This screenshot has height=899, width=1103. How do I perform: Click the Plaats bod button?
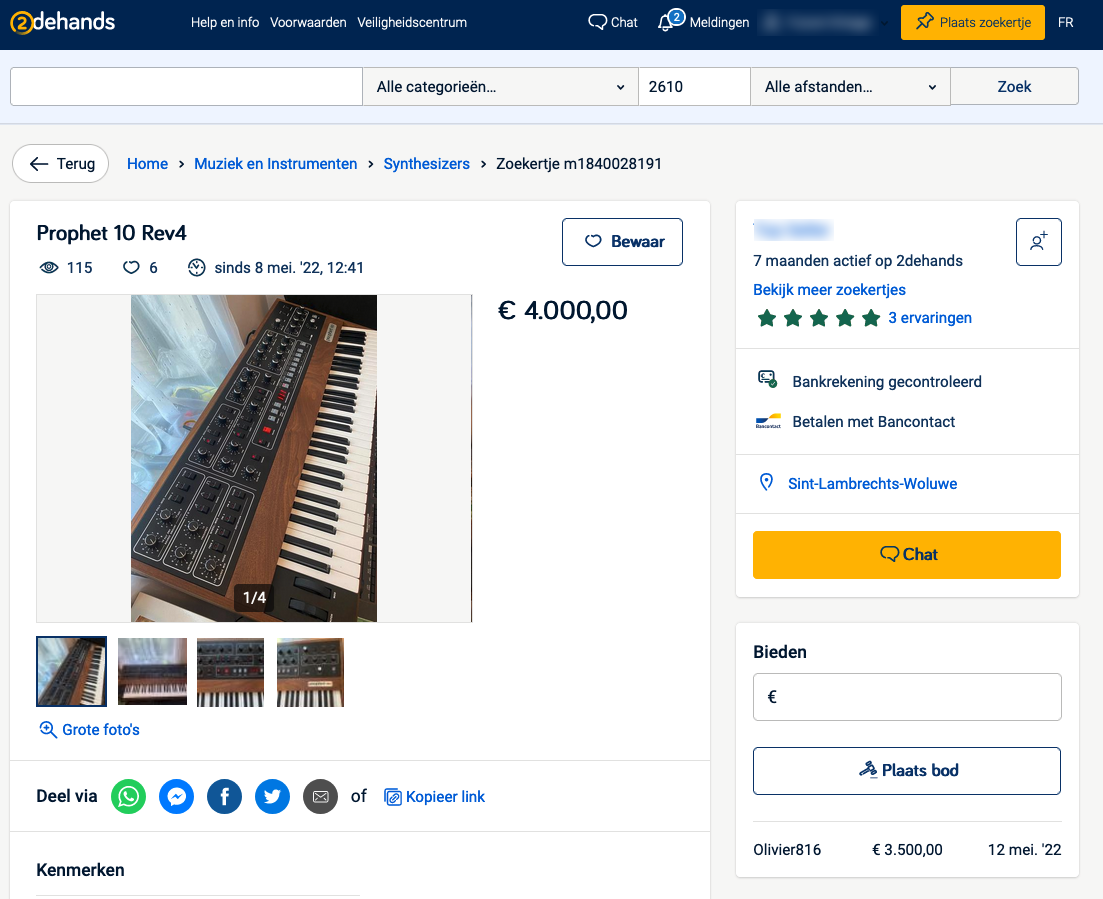[907, 771]
